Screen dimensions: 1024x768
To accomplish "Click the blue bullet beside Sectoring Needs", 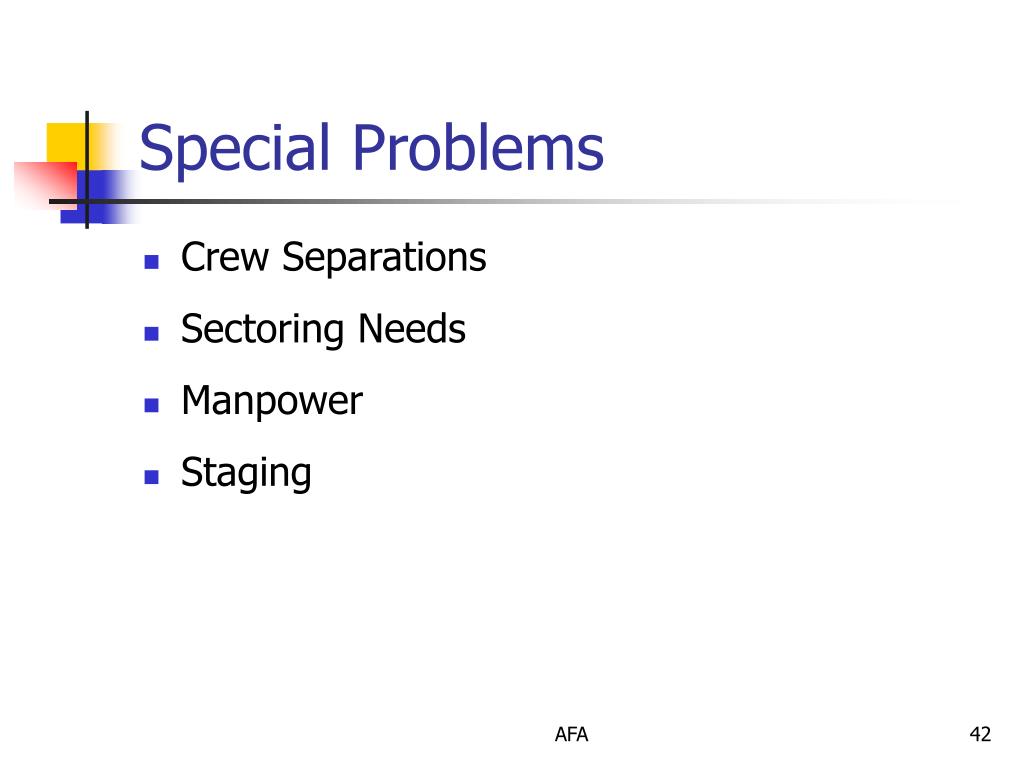I will pyautogui.click(x=152, y=334).
